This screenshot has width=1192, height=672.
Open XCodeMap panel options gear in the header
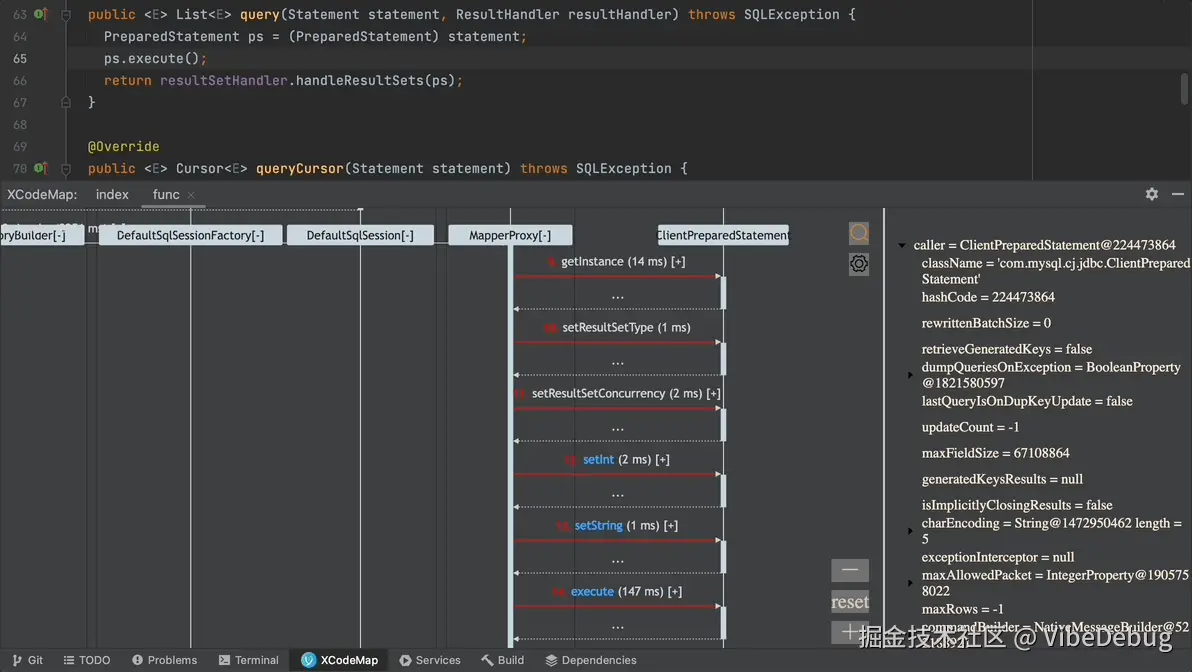click(x=1152, y=195)
